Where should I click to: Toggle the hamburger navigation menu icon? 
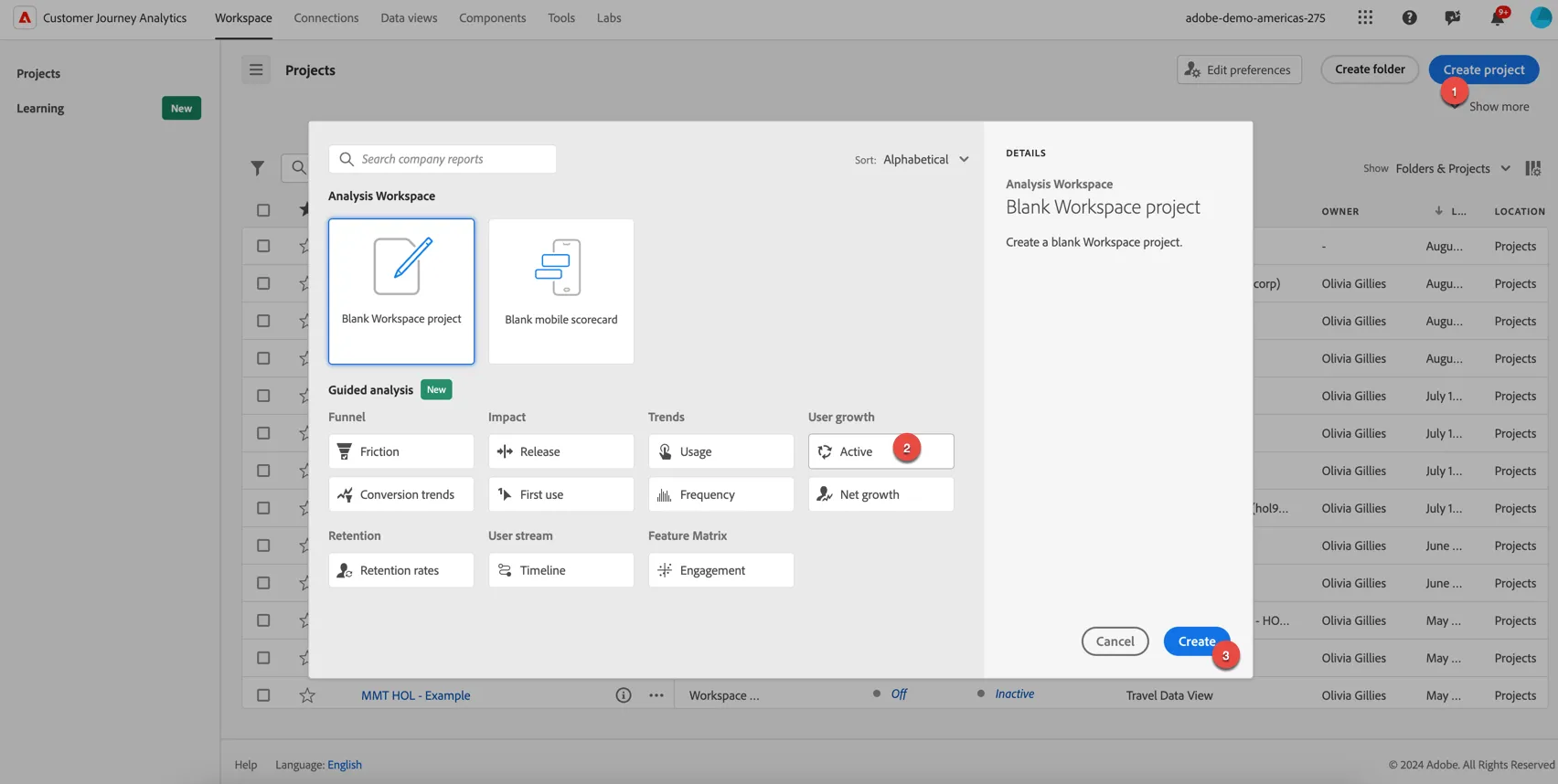point(256,69)
